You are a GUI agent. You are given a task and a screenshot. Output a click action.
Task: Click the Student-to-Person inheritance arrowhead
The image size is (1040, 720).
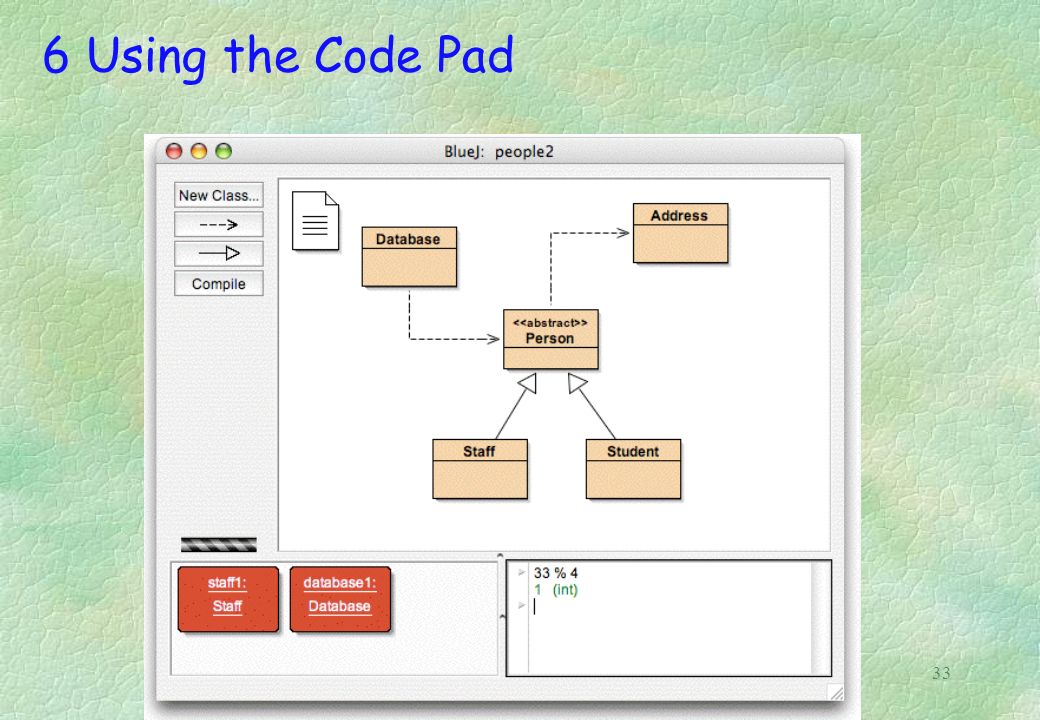(576, 383)
